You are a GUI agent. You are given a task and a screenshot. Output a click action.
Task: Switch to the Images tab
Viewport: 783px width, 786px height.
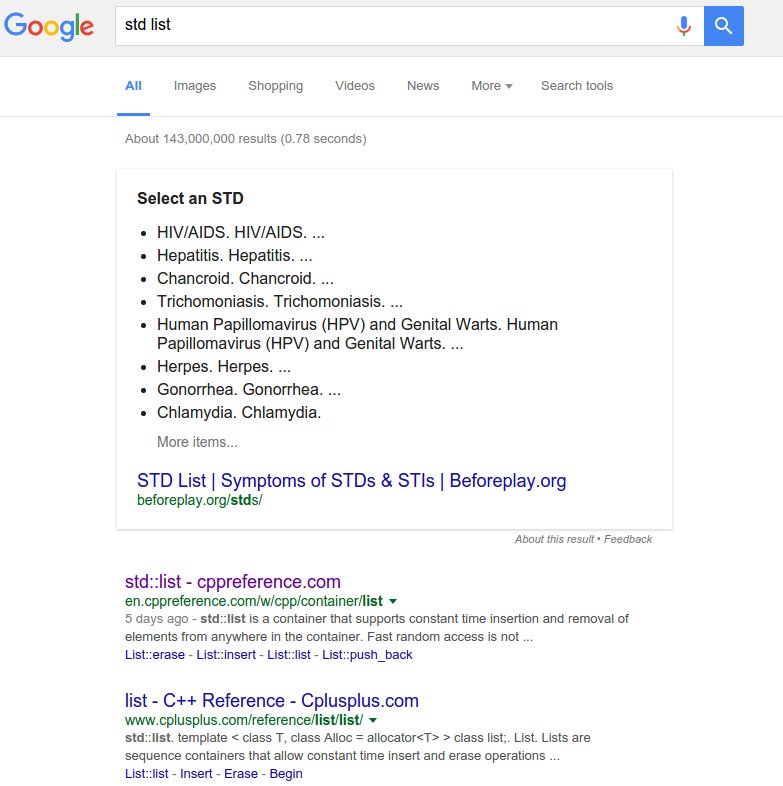[x=195, y=86]
